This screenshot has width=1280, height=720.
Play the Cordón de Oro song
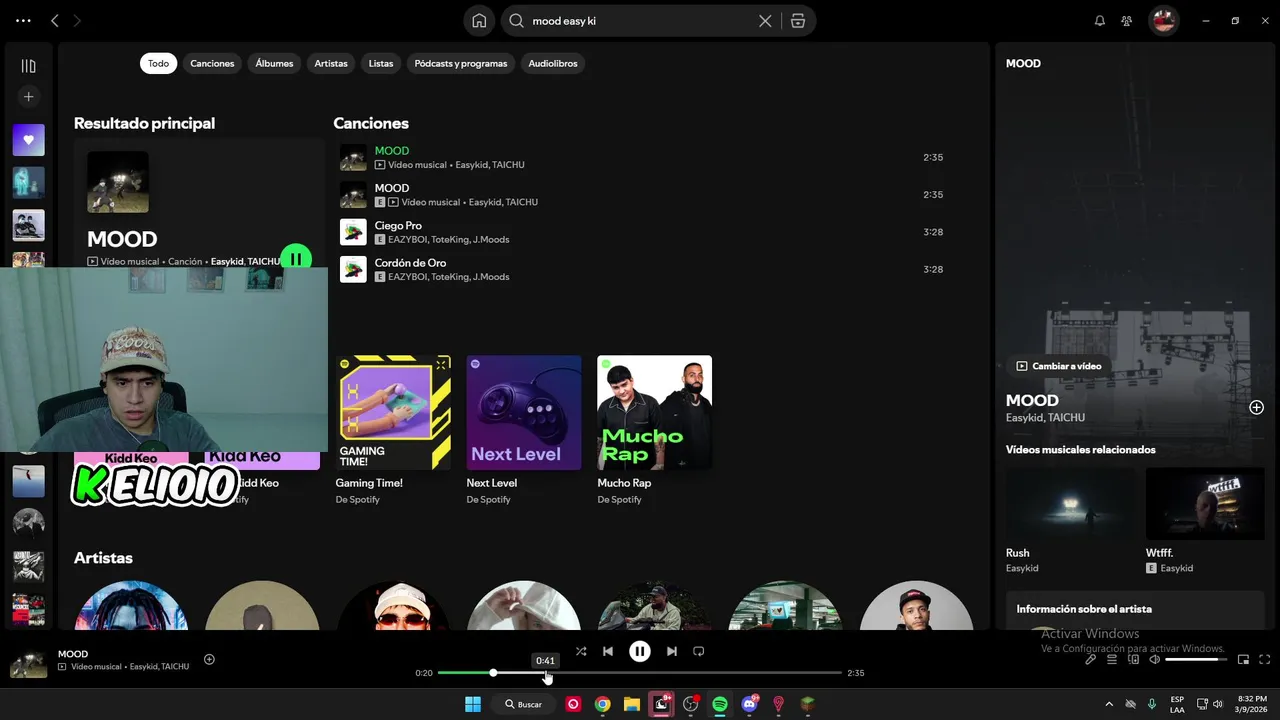click(641, 268)
